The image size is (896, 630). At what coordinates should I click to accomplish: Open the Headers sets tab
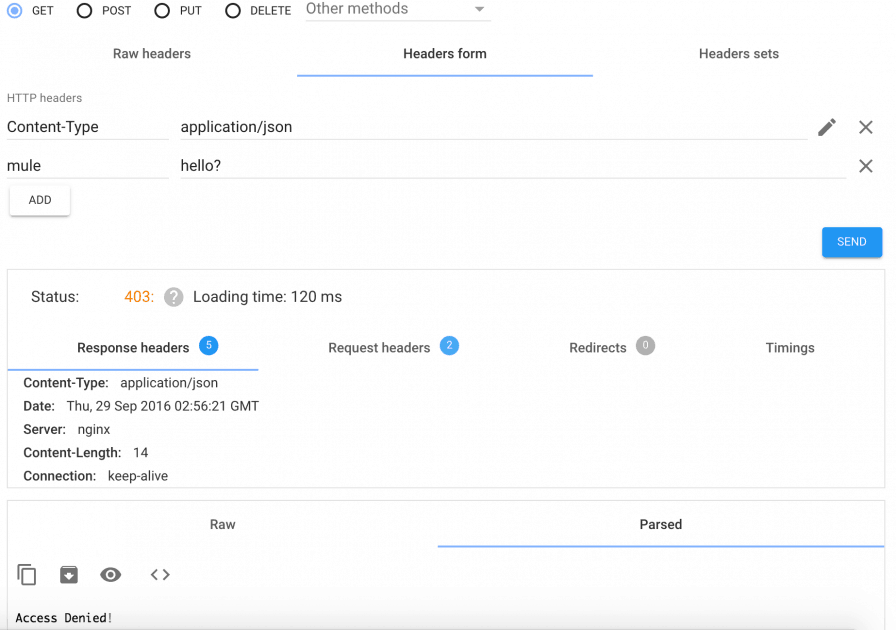coord(738,54)
